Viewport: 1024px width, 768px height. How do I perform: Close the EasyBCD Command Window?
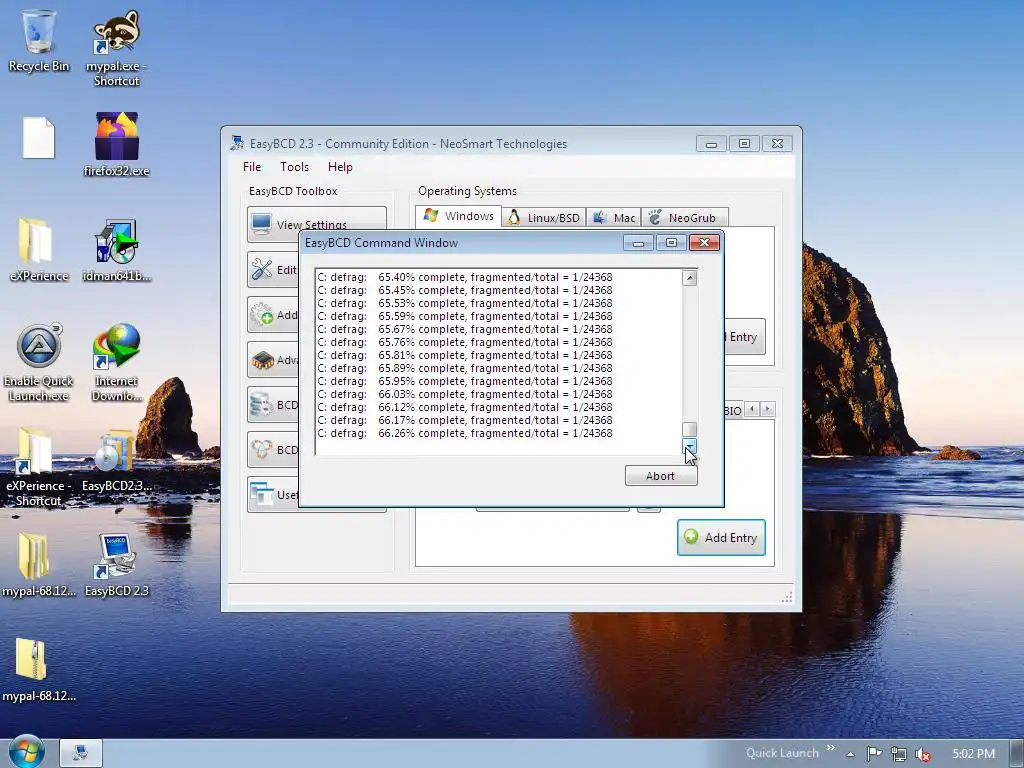click(x=705, y=243)
